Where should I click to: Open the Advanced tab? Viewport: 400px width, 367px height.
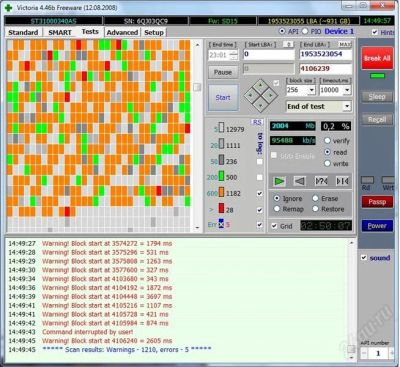[122, 32]
